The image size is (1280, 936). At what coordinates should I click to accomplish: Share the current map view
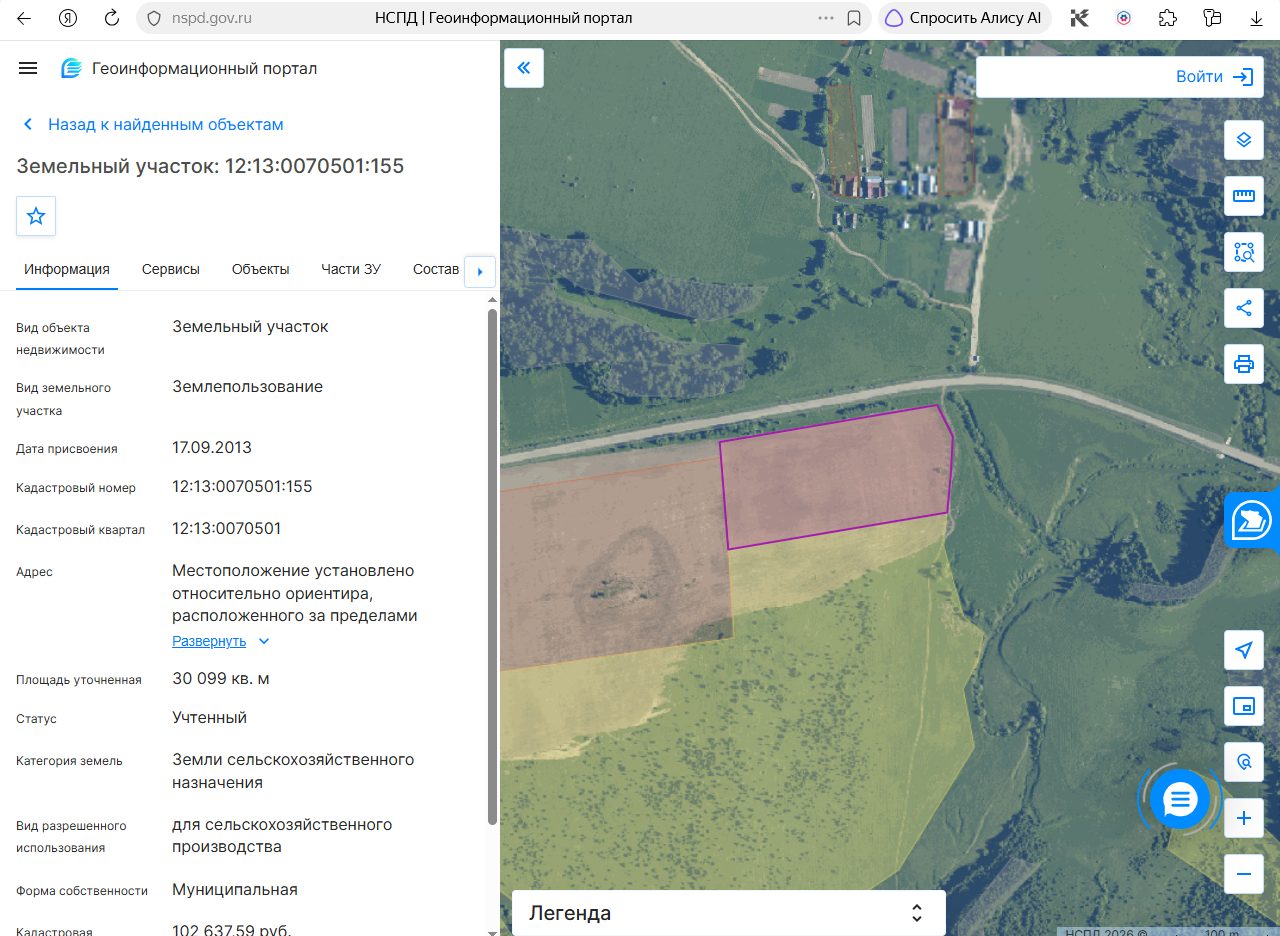(x=1244, y=307)
